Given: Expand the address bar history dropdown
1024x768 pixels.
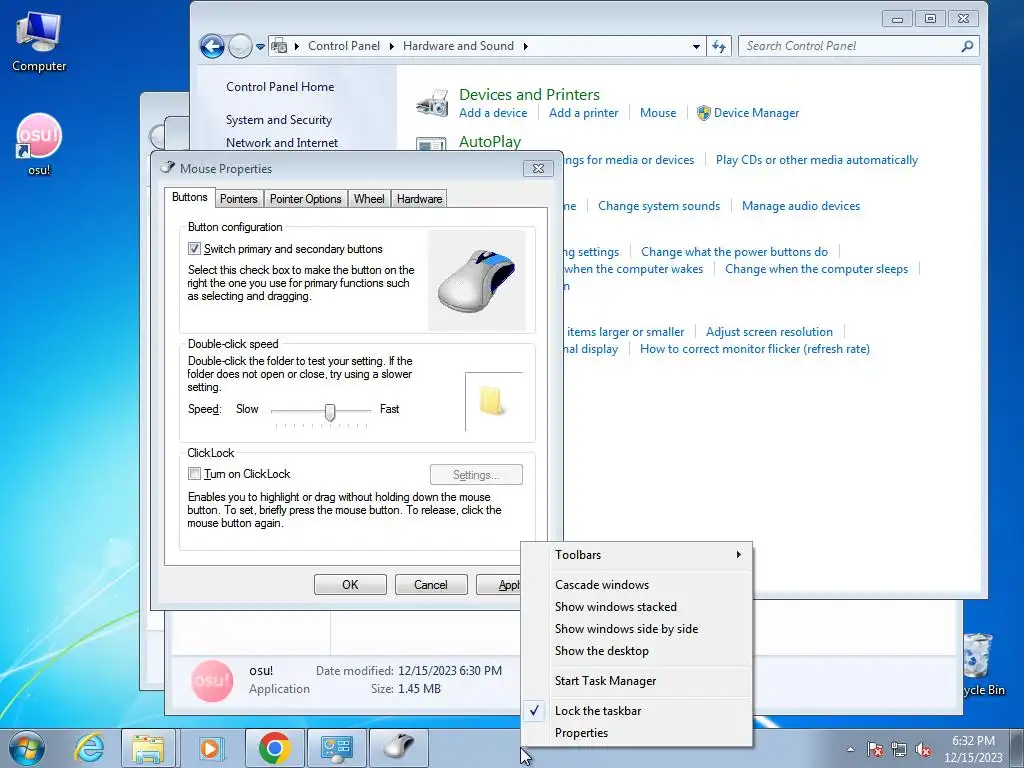Looking at the screenshot, I should pos(696,46).
